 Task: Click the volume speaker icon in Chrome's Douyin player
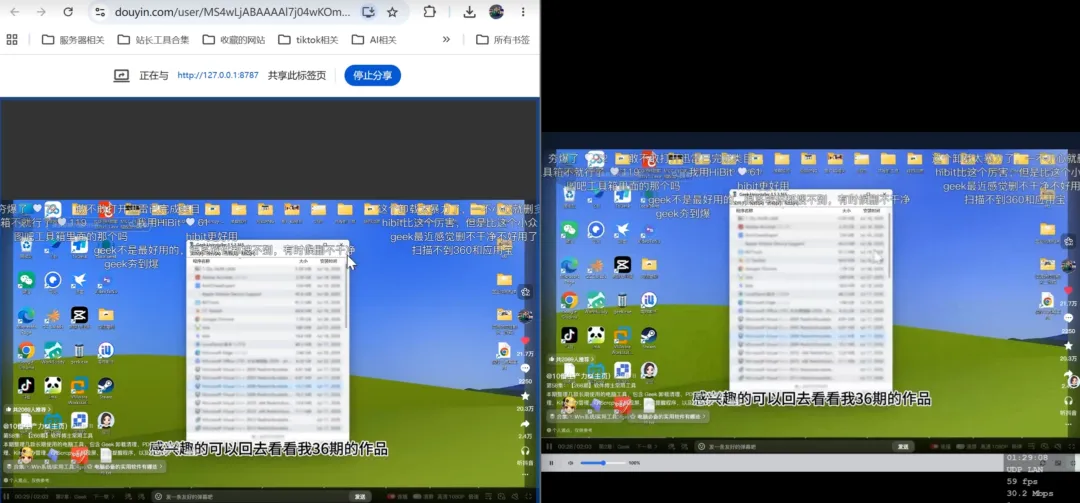click(515, 497)
